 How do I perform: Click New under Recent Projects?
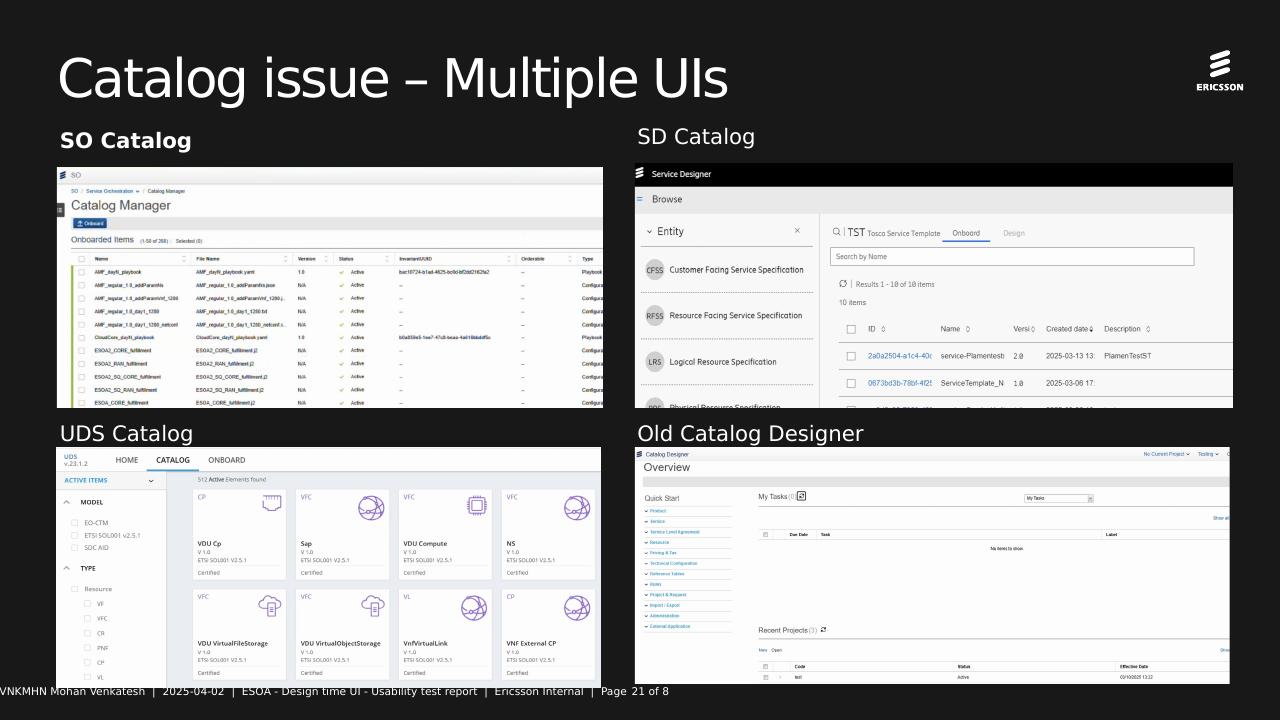click(763, 650)
